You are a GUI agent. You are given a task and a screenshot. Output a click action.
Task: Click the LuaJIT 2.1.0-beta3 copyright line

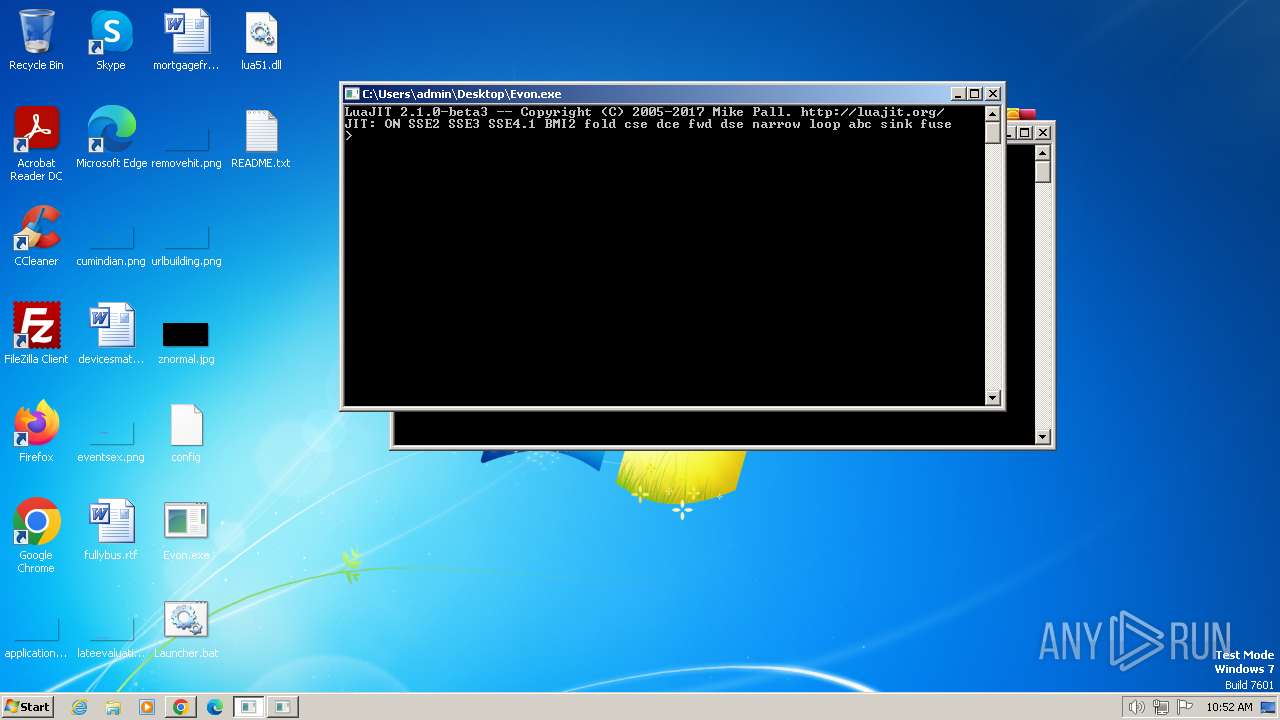point(644,112)
